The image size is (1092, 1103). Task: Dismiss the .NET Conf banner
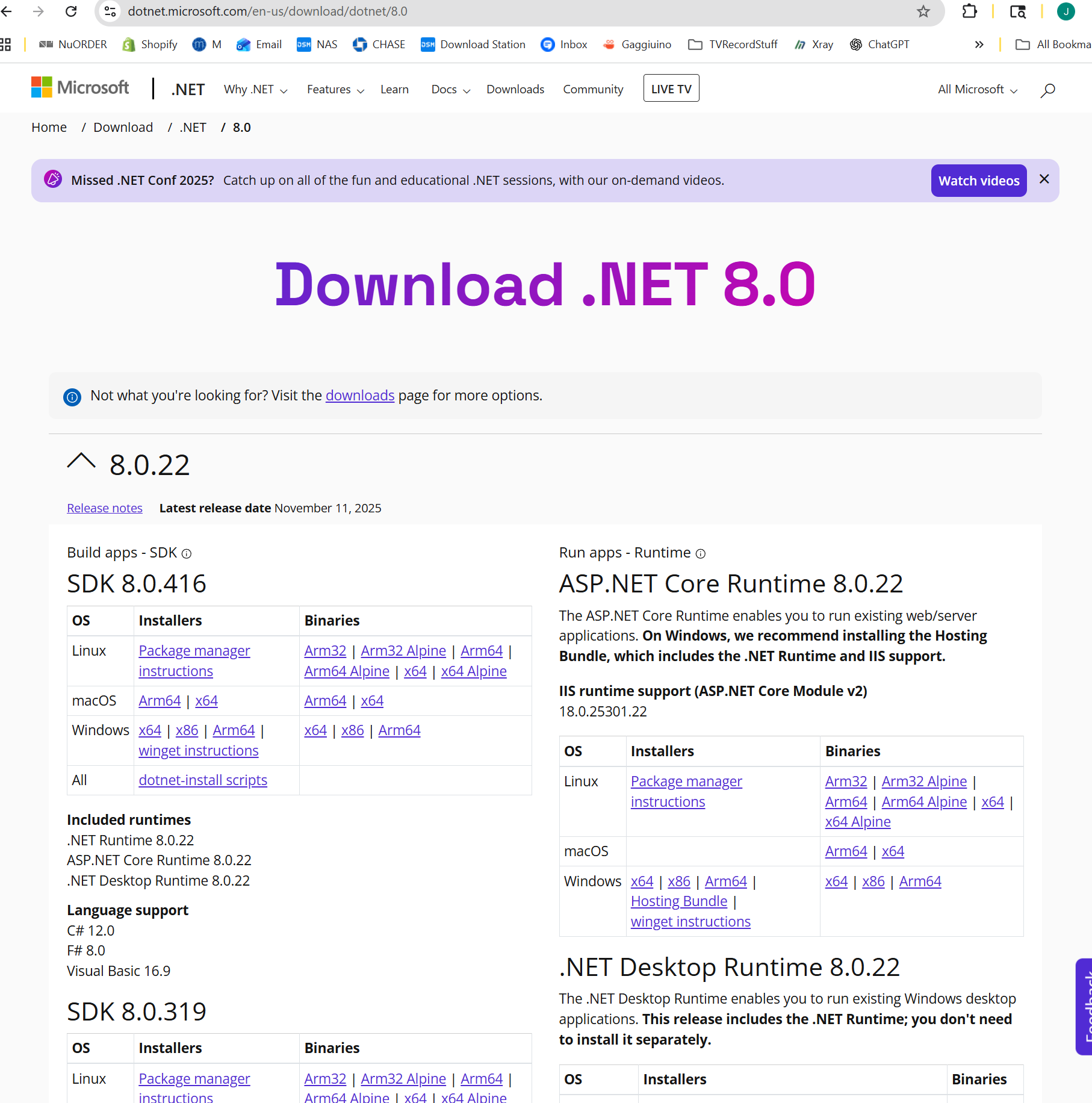click(1044, 179)
